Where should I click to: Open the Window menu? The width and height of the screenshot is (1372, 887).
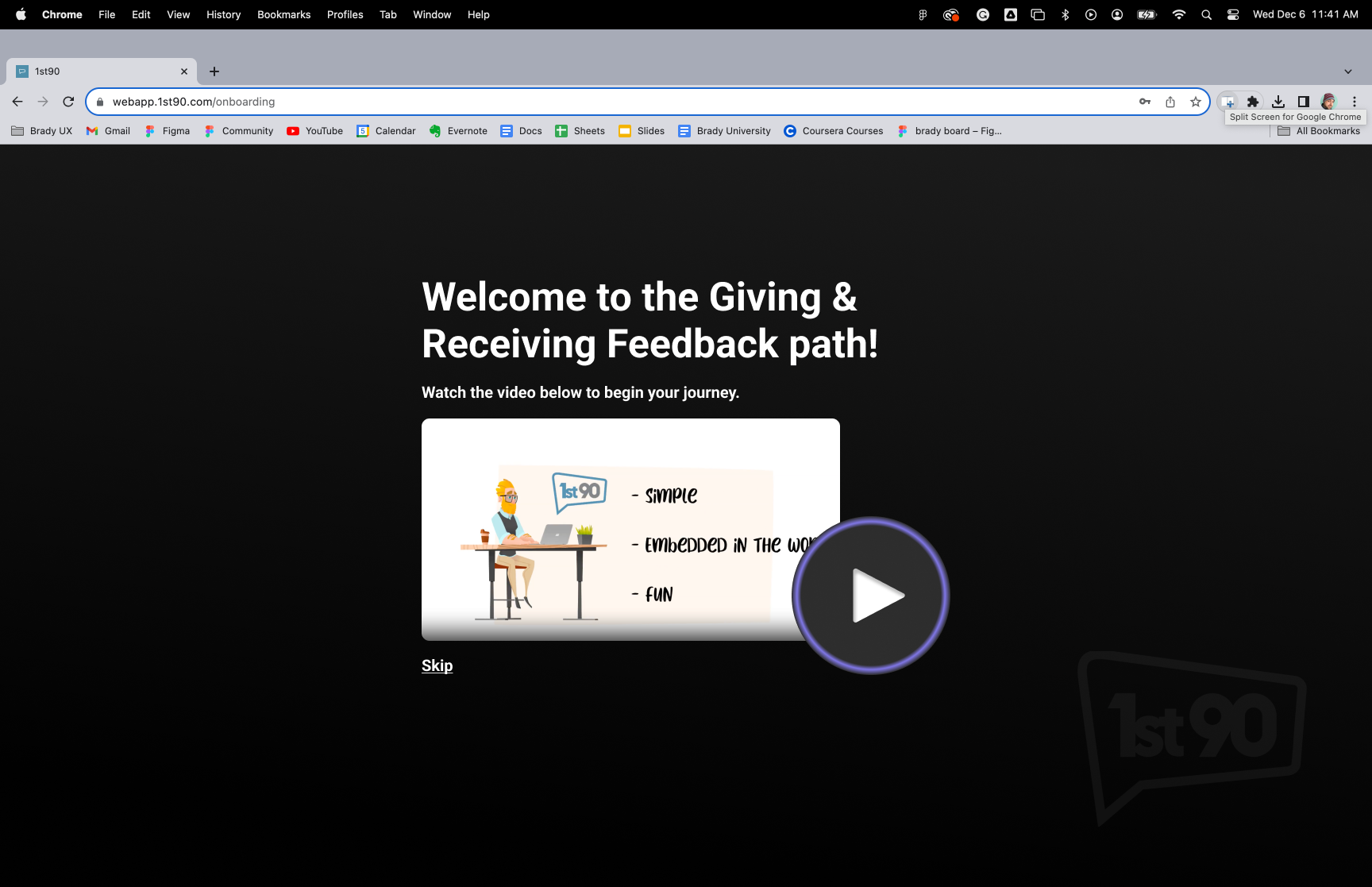point(432,14)
